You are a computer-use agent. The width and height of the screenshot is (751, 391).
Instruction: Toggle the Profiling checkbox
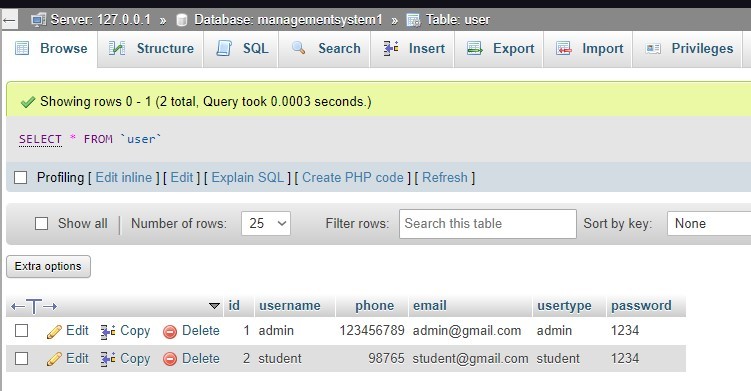click(21, 178)
